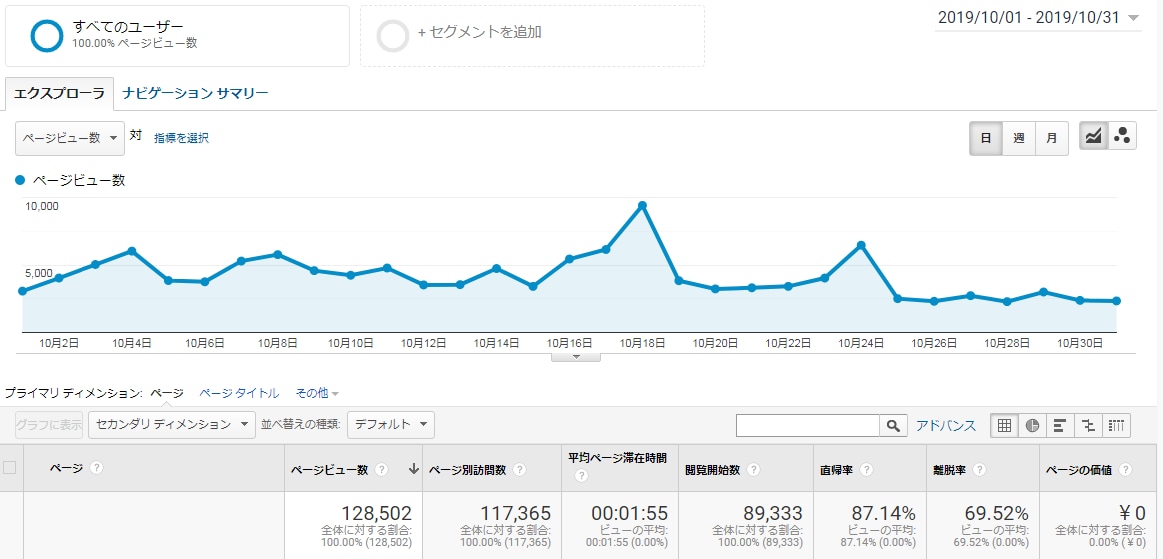The height and width of the screenshot is (559, 1163).
Task: Click アドバンス filter link
Action: click(x=946, y=426)
